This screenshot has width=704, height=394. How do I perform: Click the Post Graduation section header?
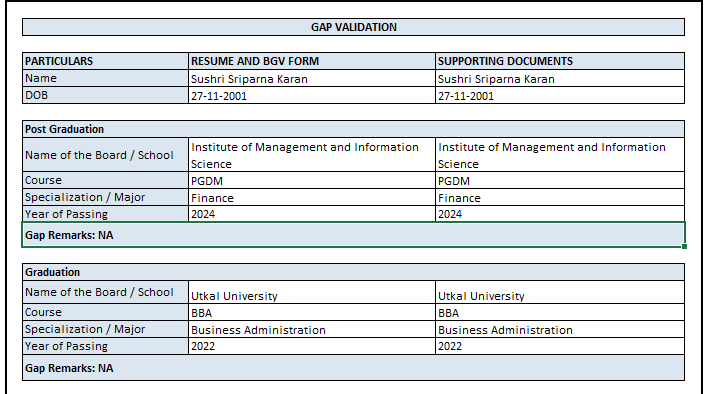[353, 129]
